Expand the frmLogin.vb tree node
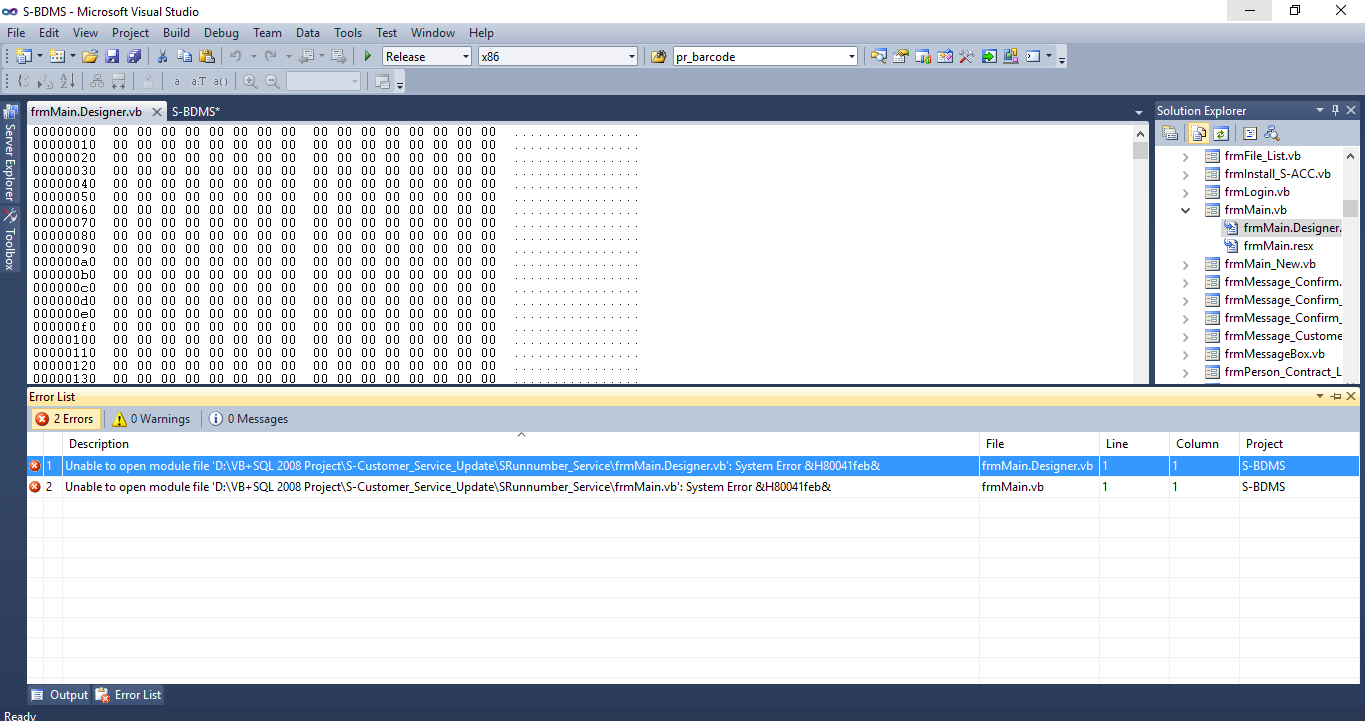The width and height of the screenshot is (1365, 721). (1186, 192)
